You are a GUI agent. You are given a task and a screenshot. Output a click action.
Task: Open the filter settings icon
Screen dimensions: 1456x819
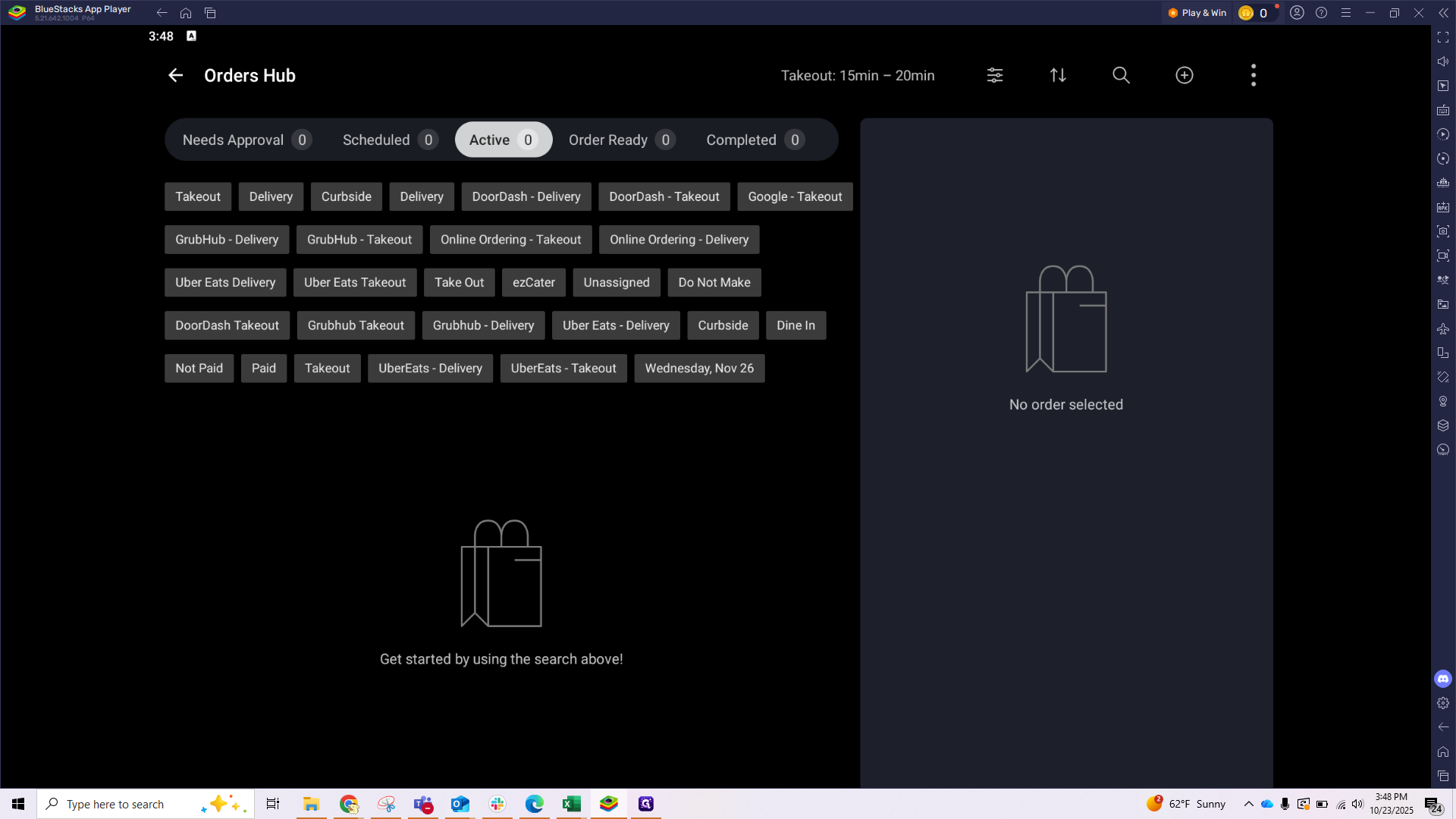click(x=994, y=75)
